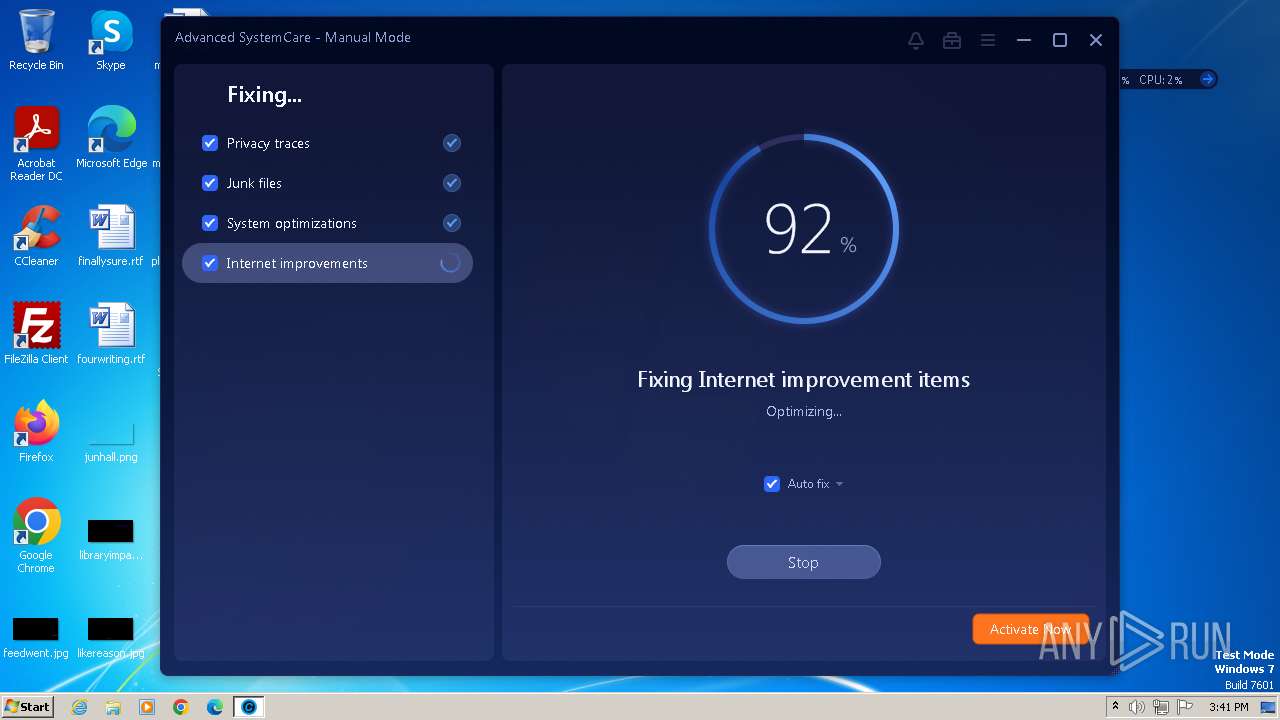Image resolution: width=1280 pixels, height=720 pixels.
Task: Uncheck the System optimizations checkbox
Action: (210, 223)
